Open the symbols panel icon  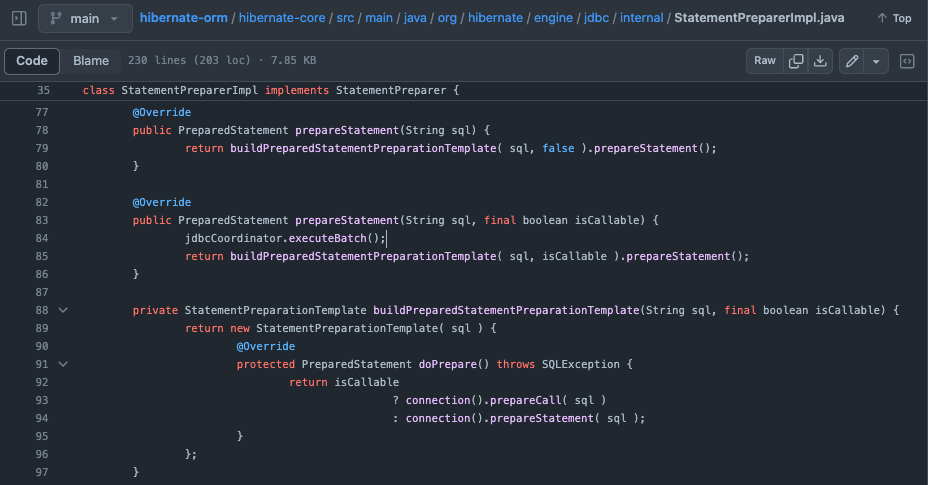tap(907, 61)
